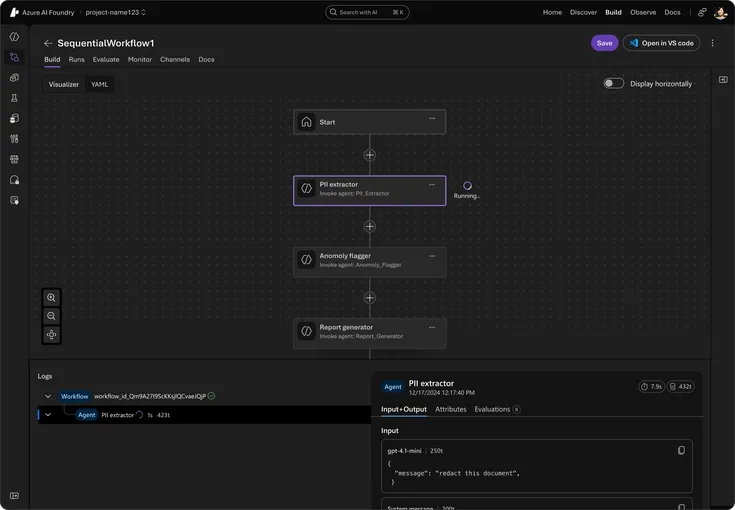
Task: Open the Anomoly flagger node options menu
Action: pyautogui.click(x=432, y=255)
